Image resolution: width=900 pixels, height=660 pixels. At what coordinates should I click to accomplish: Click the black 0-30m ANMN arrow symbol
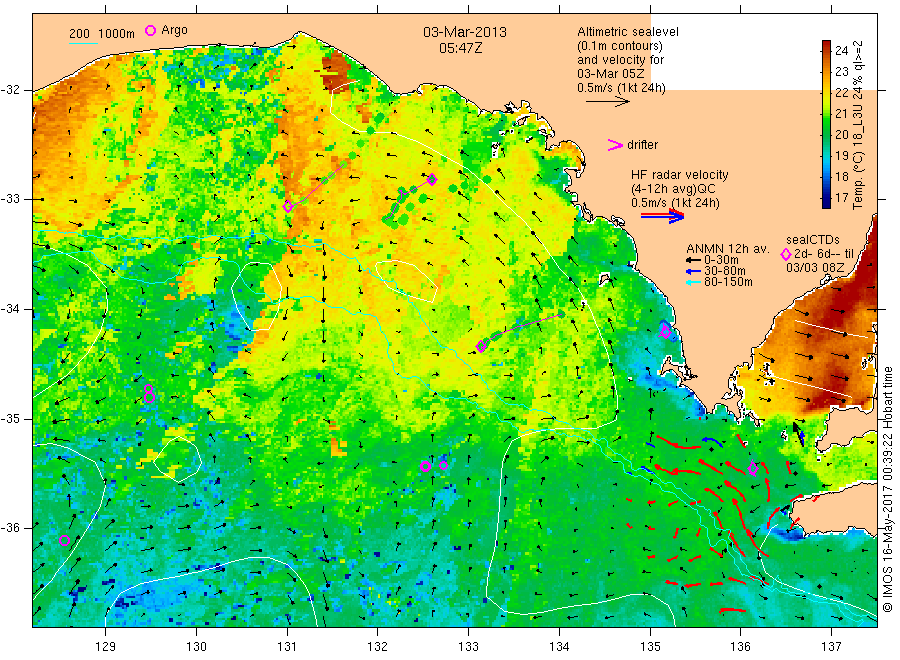(x=693, y=260)
